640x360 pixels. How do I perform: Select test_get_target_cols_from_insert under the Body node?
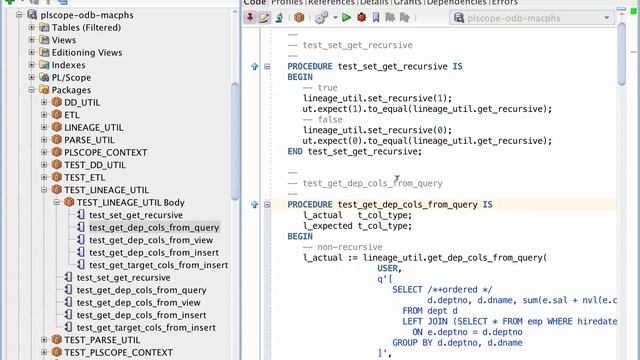tap(158, 265)
